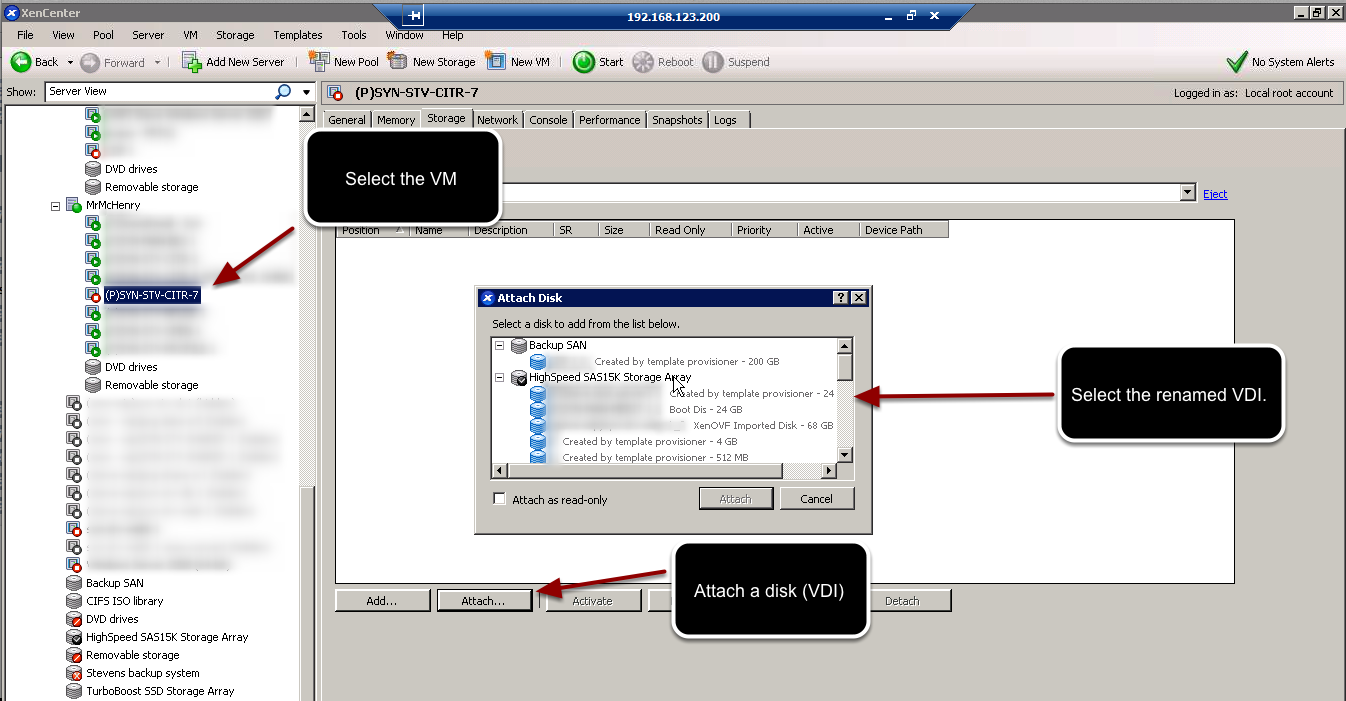Image resolution: width=1346 pixels, height=701 pixels.
Task: Select the (P)SYN-STV-CITR-7 VM
Action: pyautogui.click(x=152, y=295)
